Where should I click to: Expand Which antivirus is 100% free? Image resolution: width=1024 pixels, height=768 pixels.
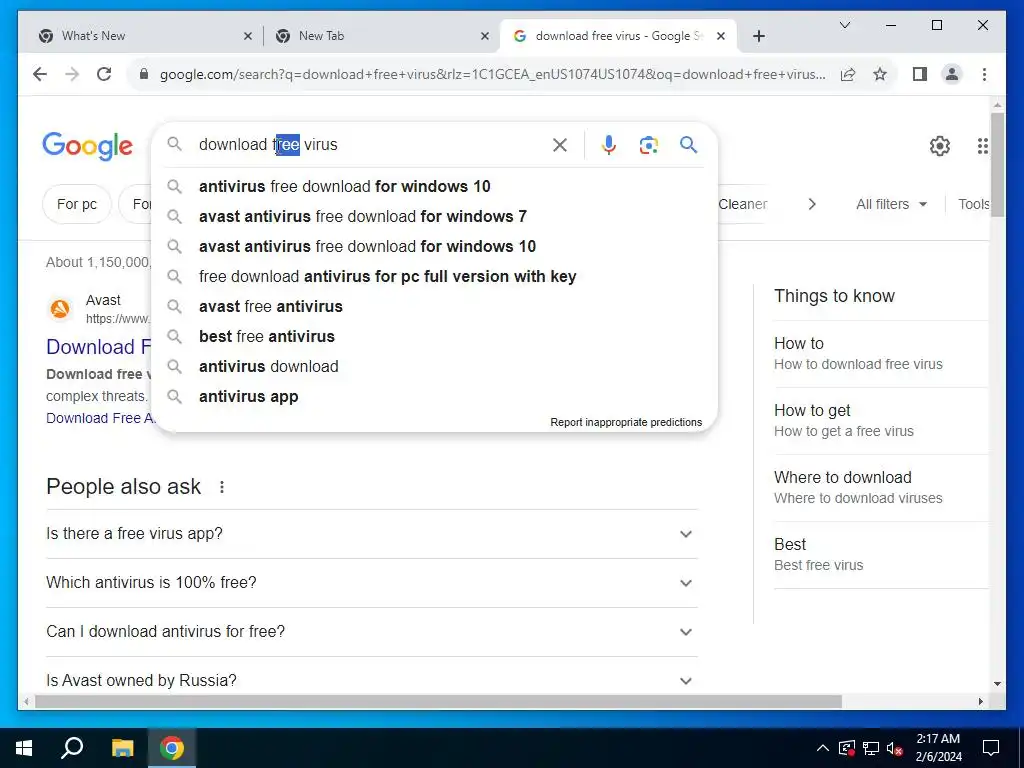(372, 583)
